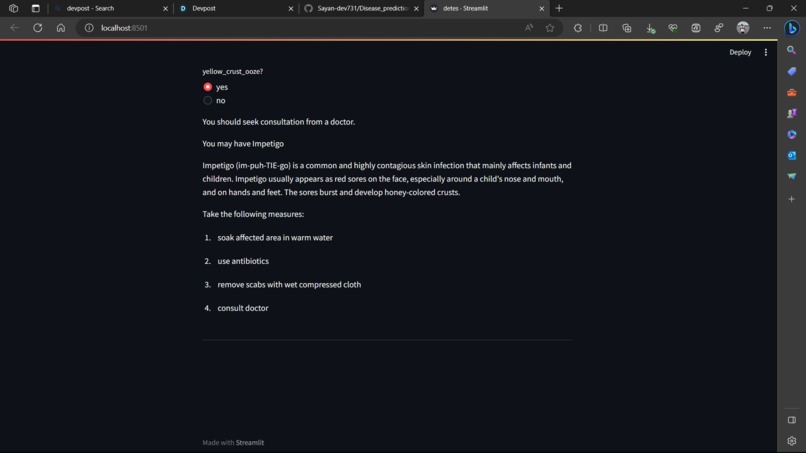Open the Bing Copilot sidebar button
This screenshot has width=806, height=453.
tap(792, 28)
